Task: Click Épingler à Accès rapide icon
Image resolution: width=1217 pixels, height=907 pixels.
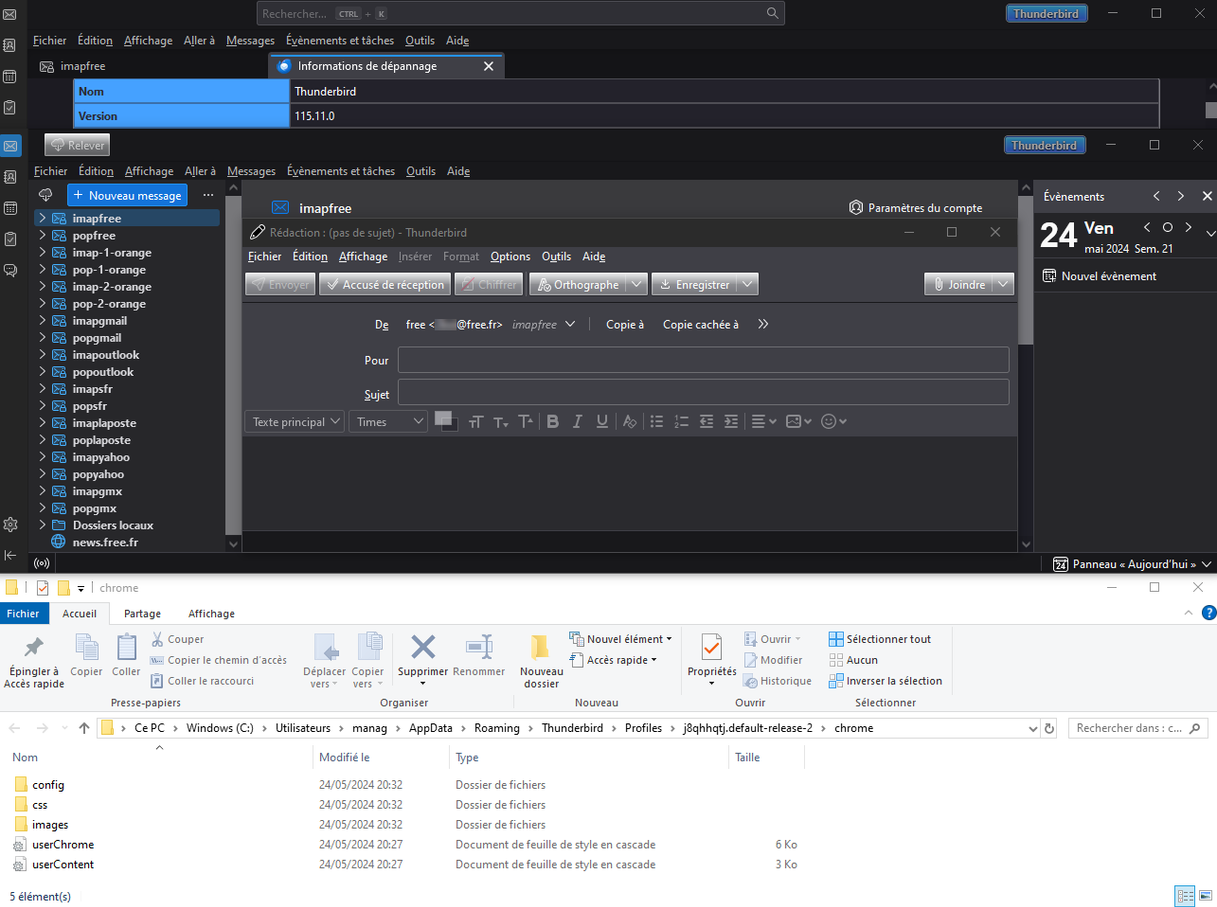Action: tap(33, 647)
